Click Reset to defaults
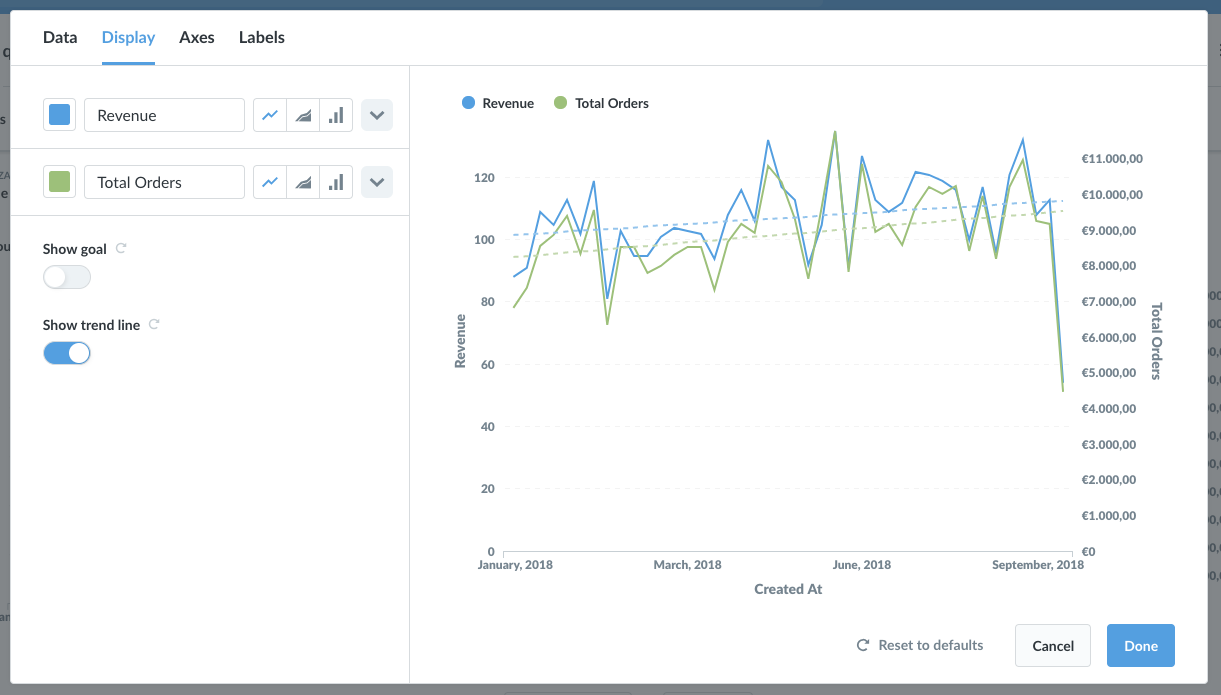 (x=920, y=645)
